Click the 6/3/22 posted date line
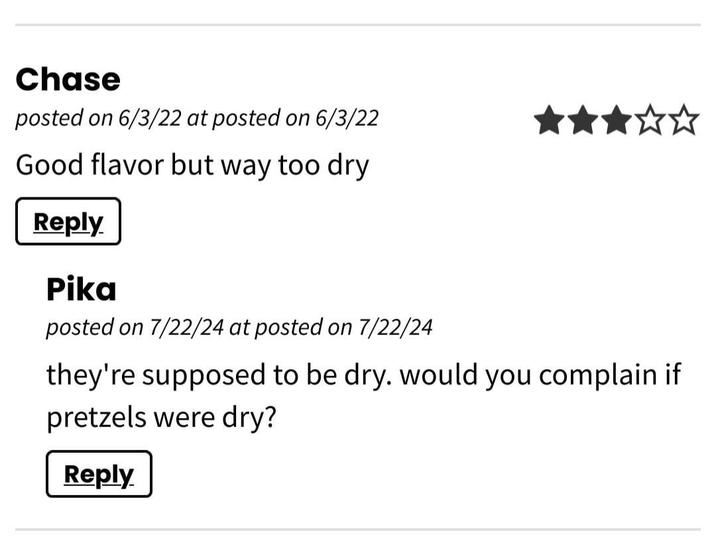This screenshot has width=716, height=546. [197, 118]
